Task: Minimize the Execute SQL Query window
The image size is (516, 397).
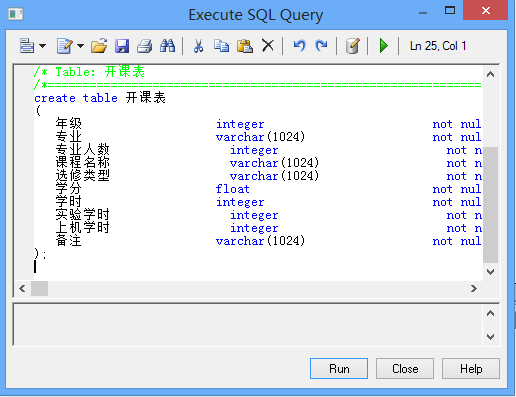Action: tap(423, 13)
